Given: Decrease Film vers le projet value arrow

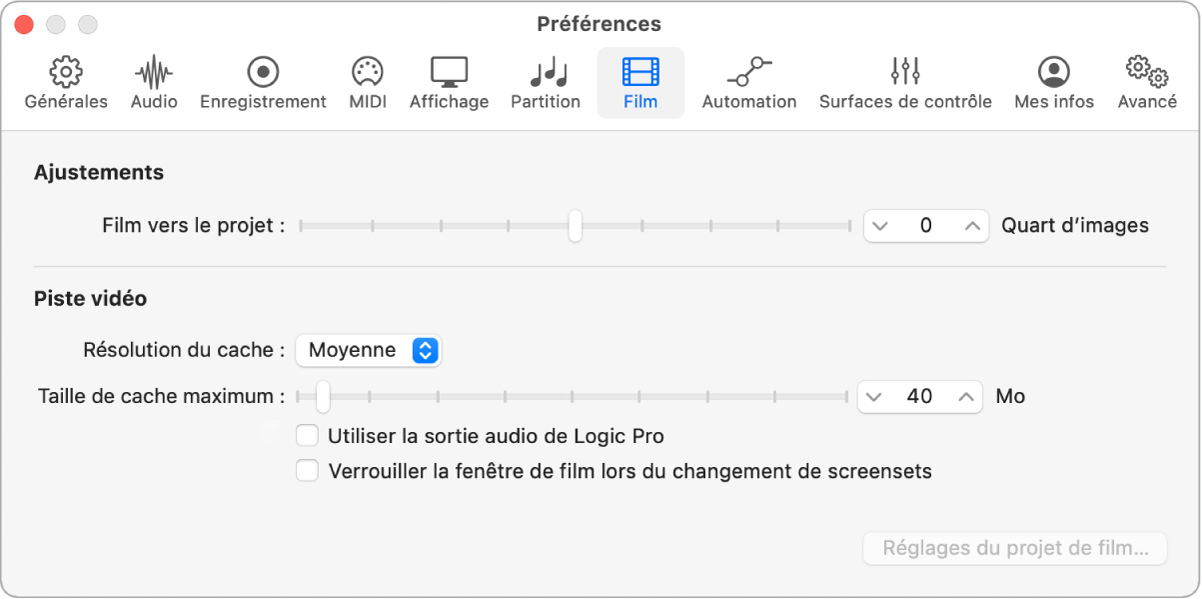Looking at the screenshot, I should (880, 226).
